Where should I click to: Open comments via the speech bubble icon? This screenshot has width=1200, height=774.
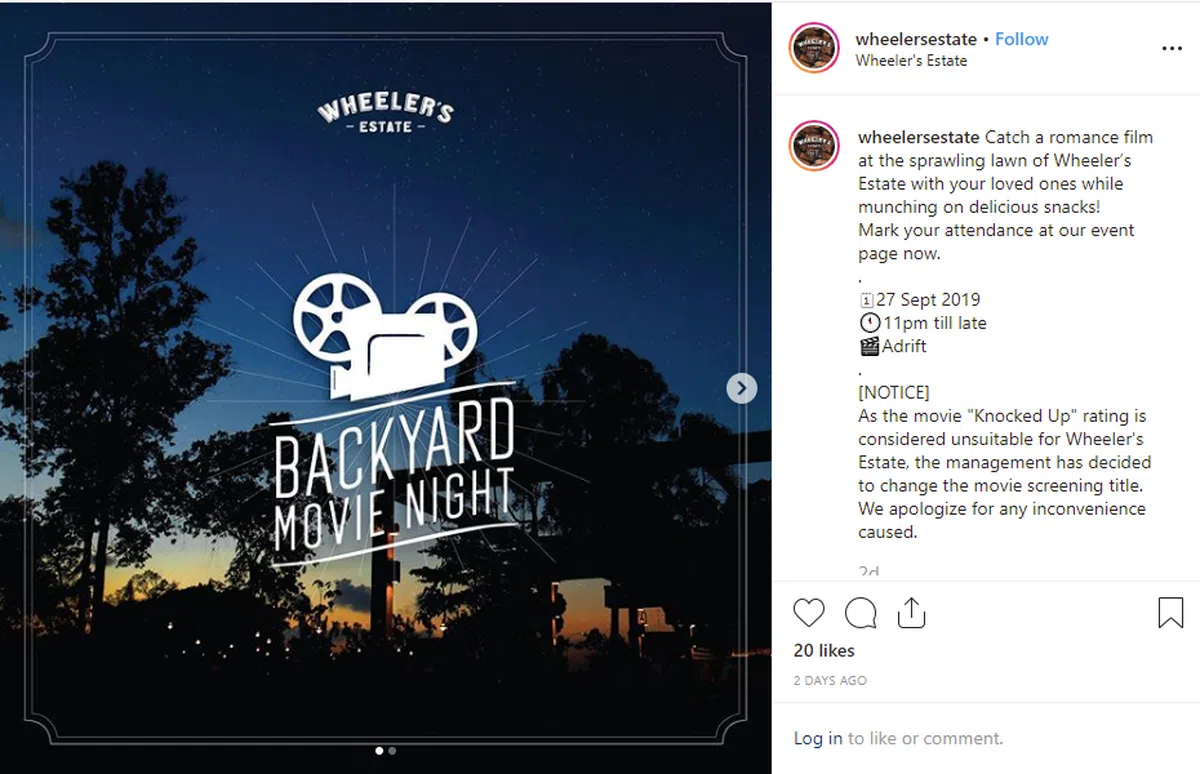point(861,612)
